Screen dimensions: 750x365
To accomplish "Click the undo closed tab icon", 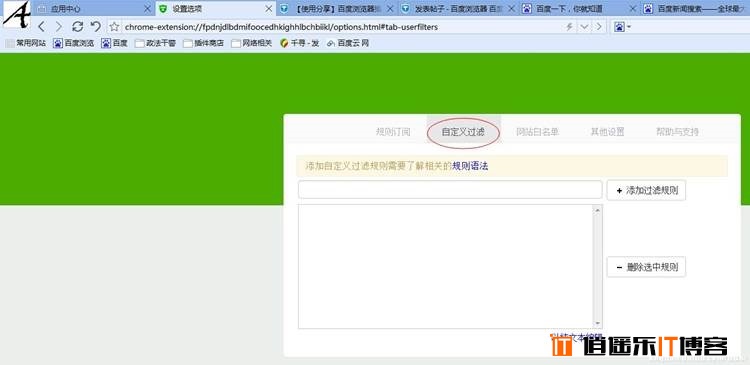I will click(96, 27).
